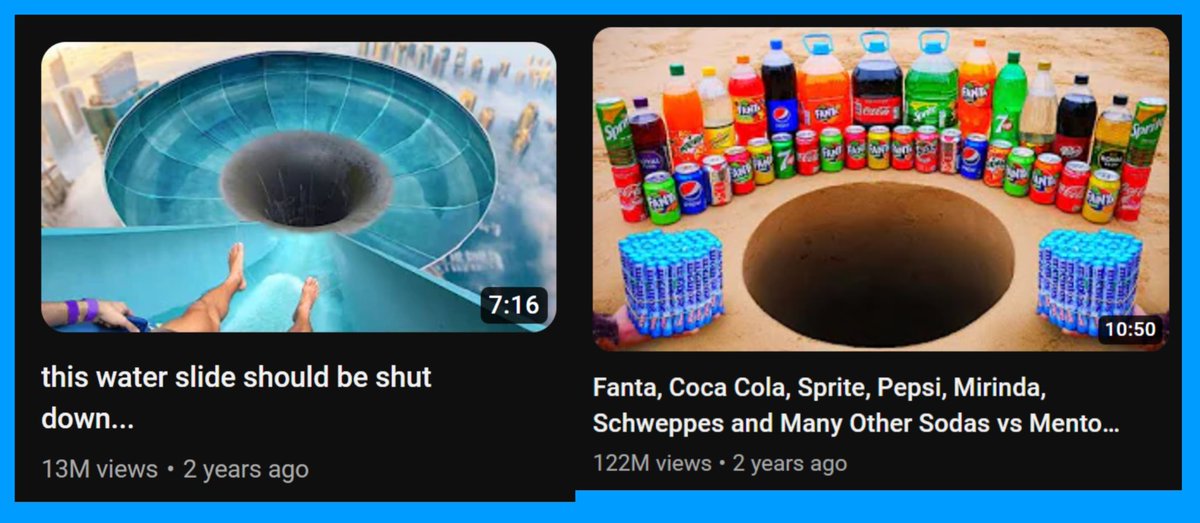Click the '122M views' metadata text
This screenshot has height=523, width=1200.
(x=652, y=463)
